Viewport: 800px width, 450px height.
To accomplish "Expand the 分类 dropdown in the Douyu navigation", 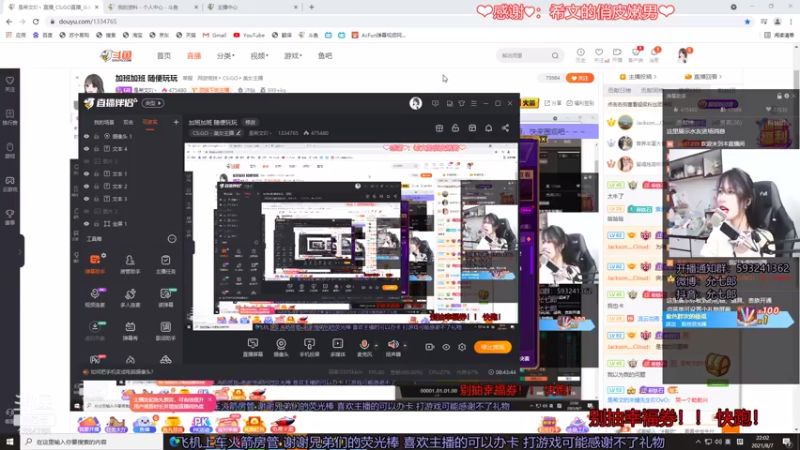I will [226, 56].
